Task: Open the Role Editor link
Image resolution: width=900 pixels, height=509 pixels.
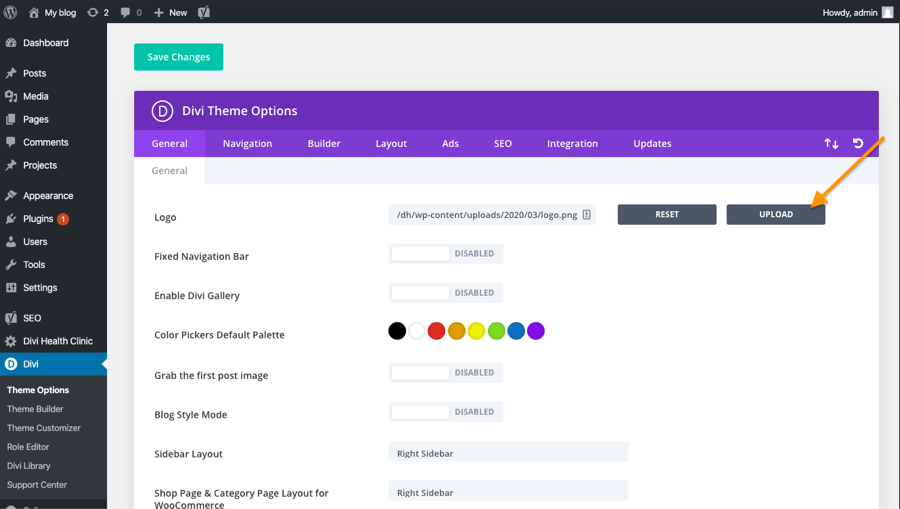Action: tap(28, 447)
